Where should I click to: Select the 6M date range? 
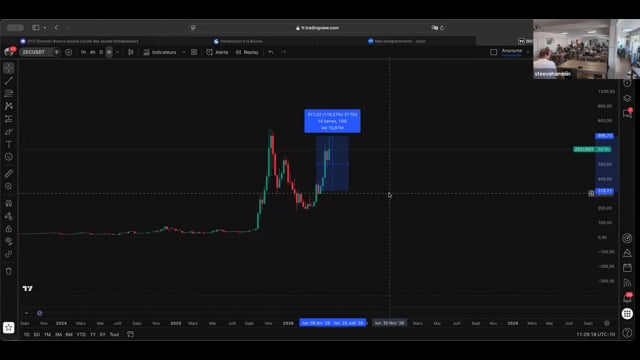click(69, 334)
